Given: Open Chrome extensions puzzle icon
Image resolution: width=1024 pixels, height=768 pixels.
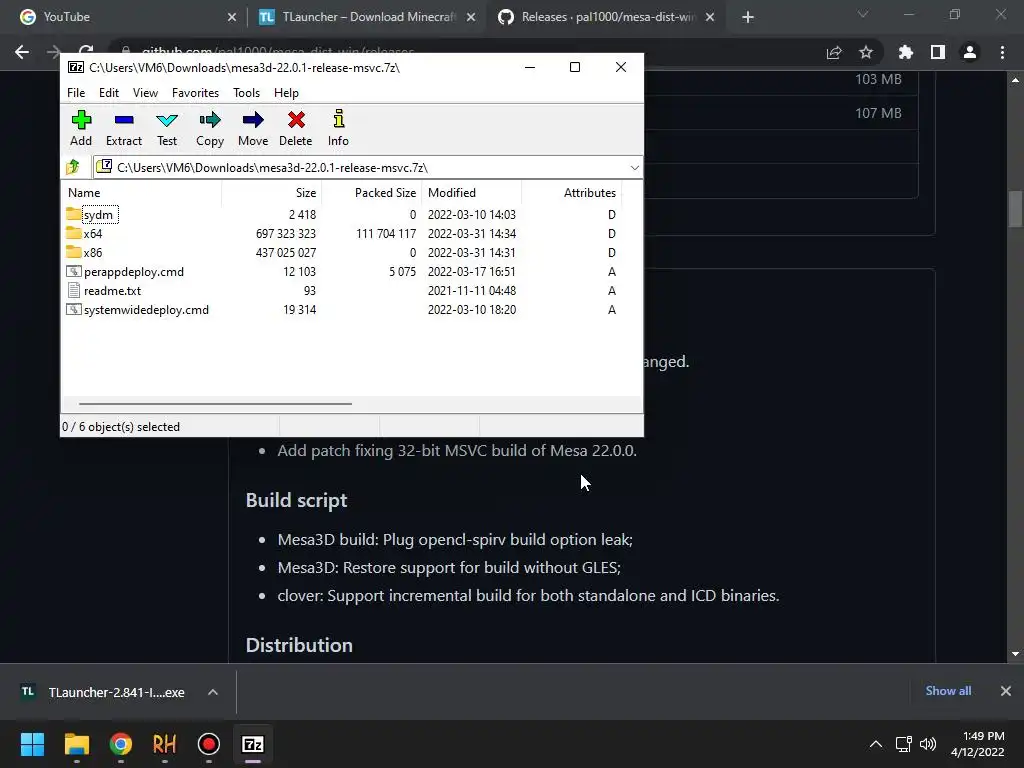Looking at the screenshot, I should click(906, 52).
